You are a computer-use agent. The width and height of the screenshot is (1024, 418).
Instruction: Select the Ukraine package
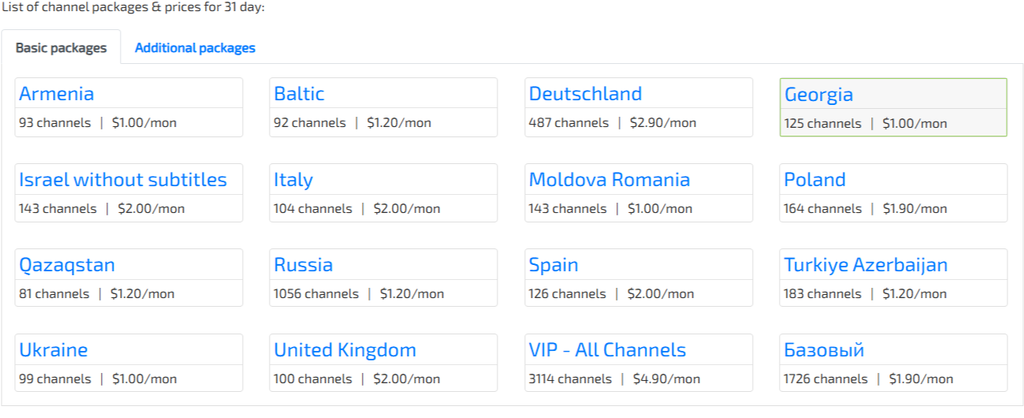tap(54, 350)
